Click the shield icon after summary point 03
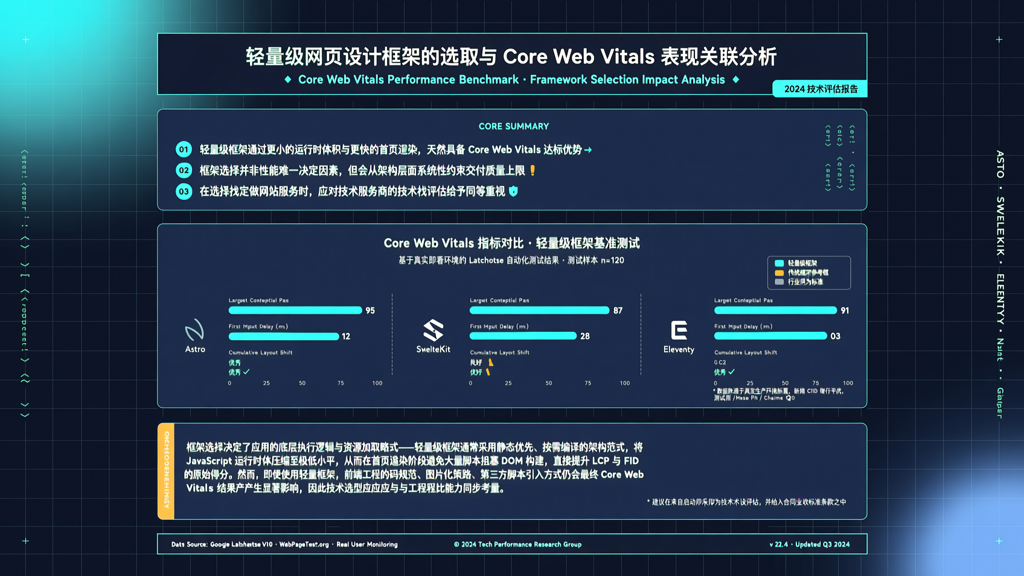This screenshot has height=576, width=1024. point(513,191)
